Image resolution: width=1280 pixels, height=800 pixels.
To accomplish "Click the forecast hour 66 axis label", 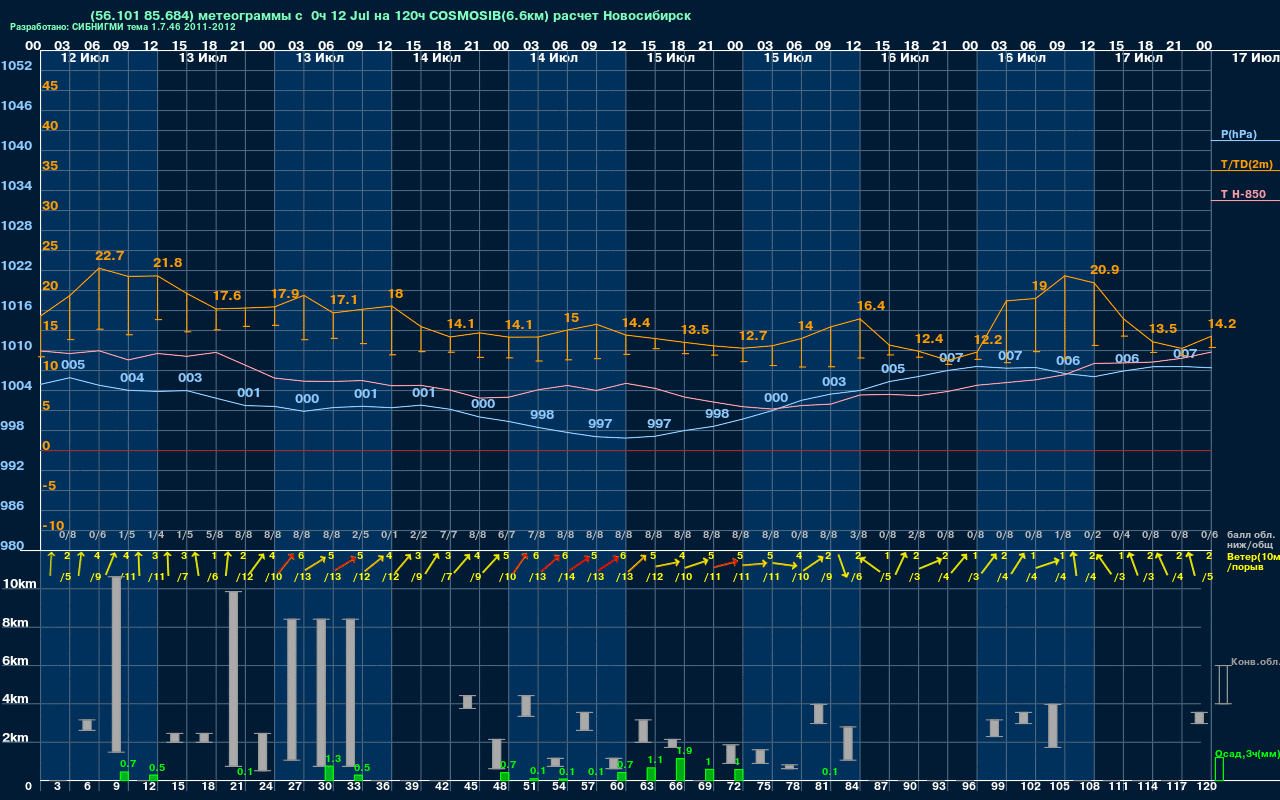I will pyautogui.click(x=677, y=788).
